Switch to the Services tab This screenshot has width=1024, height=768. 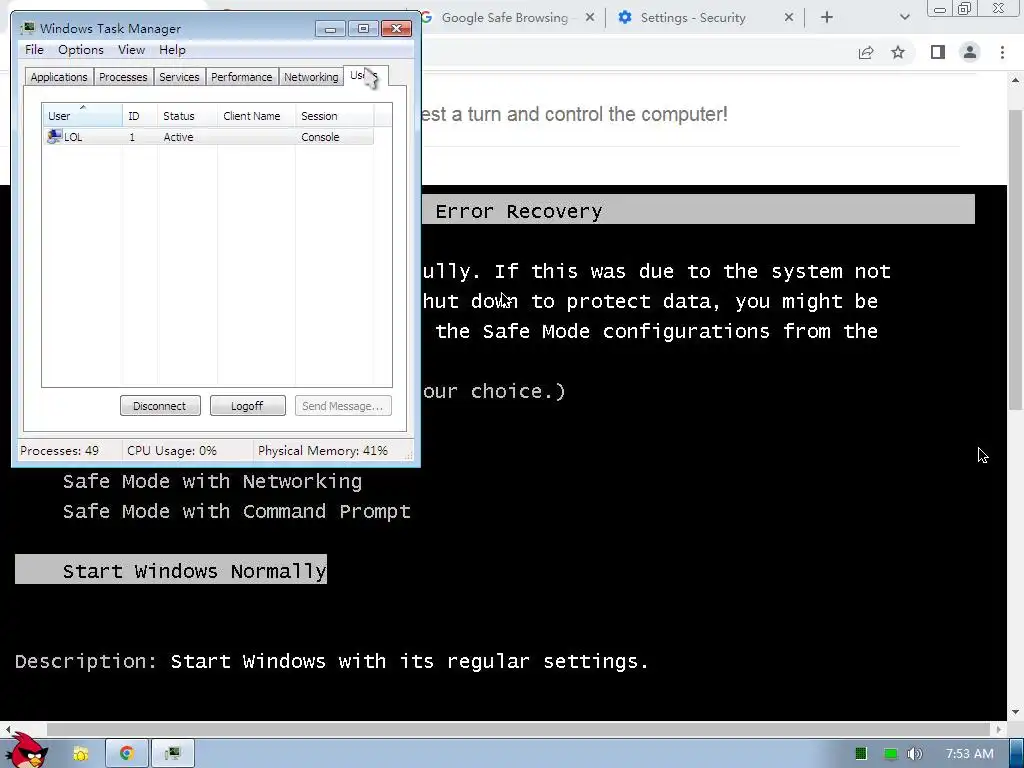coord(179,77)
